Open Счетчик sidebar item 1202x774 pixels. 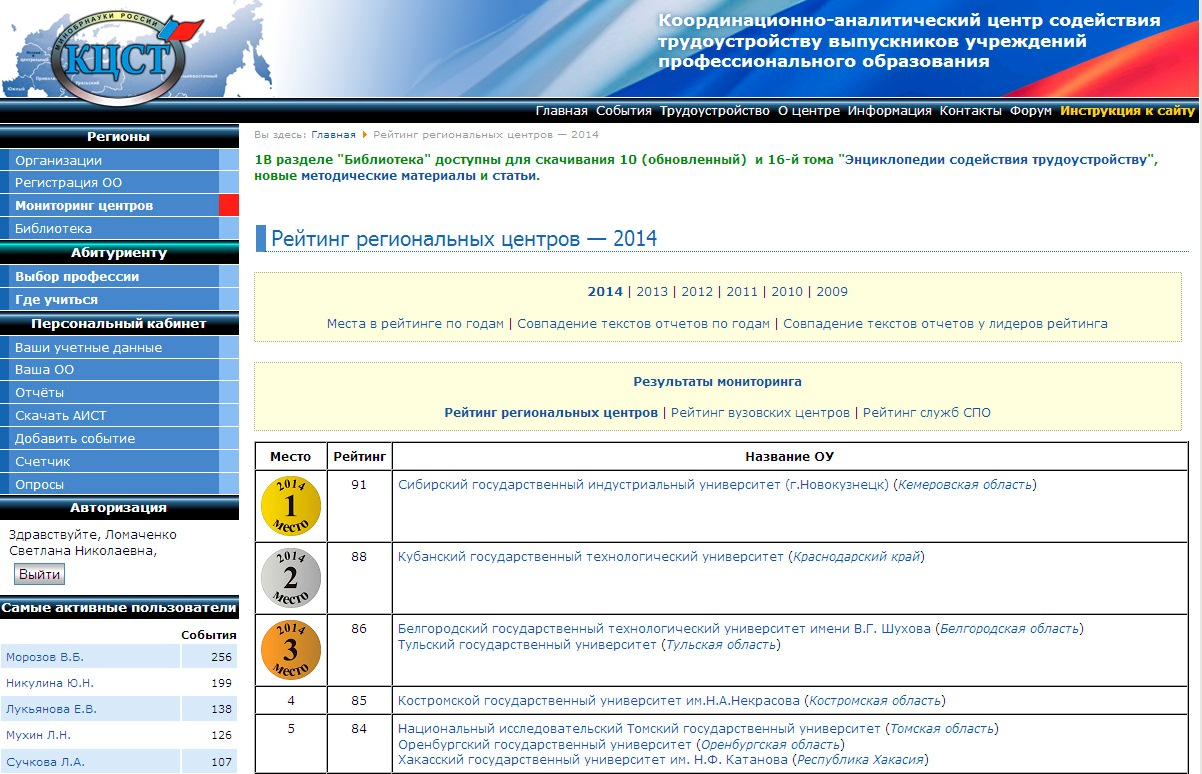click(x=120, y=462)
